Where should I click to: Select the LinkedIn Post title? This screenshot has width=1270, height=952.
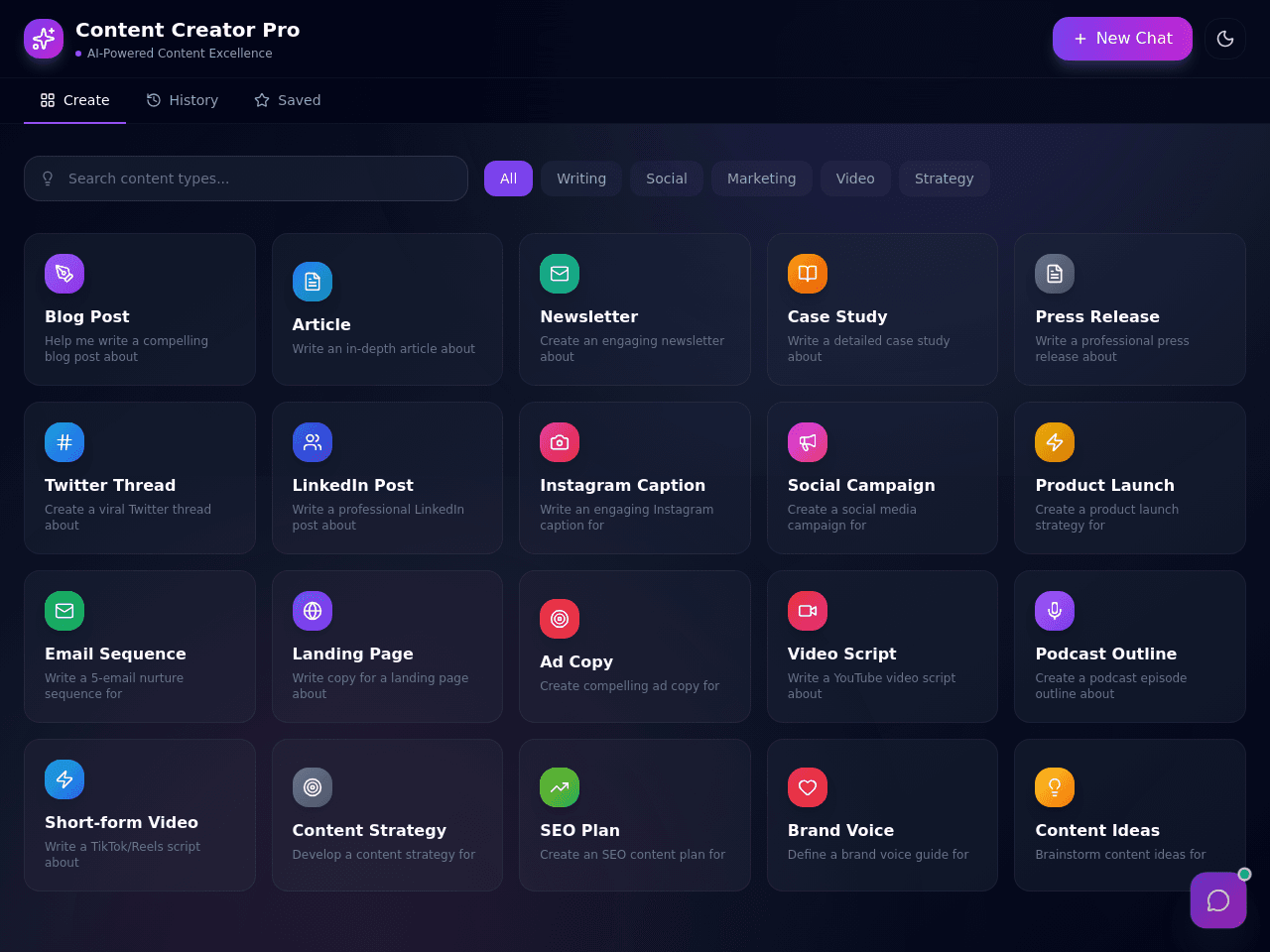pos(353,485)
